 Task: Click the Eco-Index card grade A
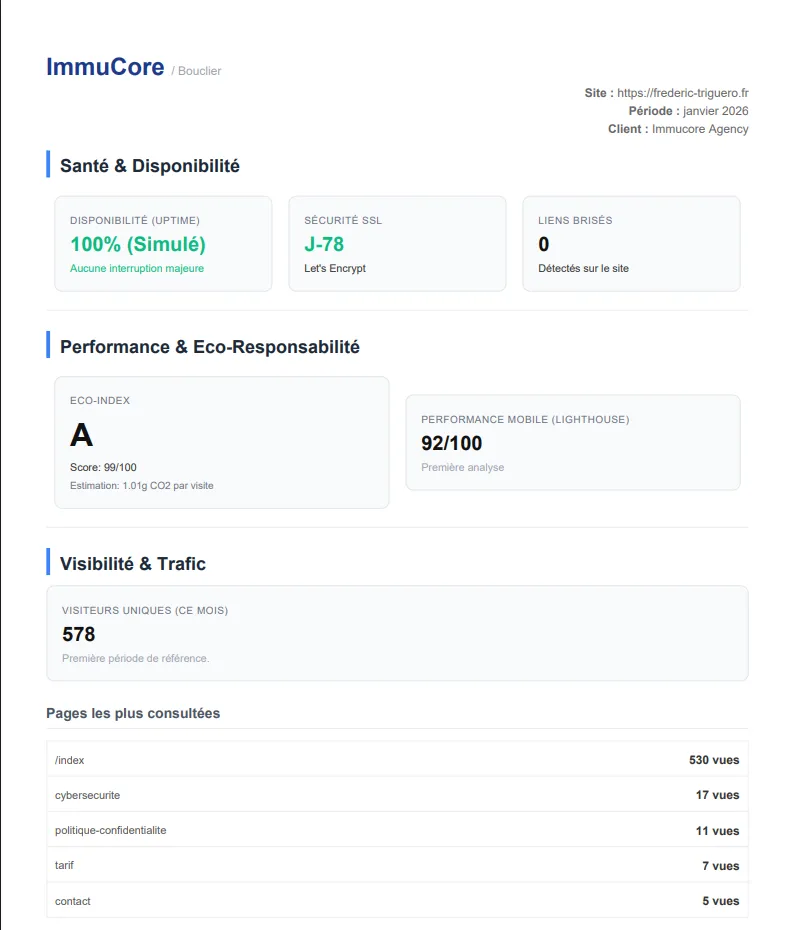coord(81,435)
